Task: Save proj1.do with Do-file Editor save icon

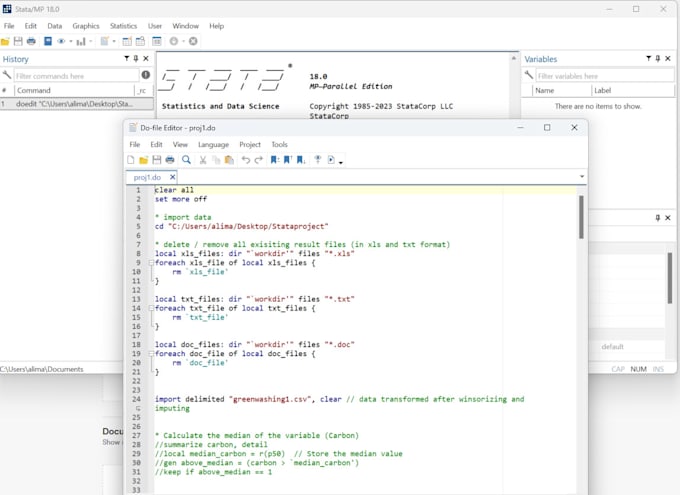Action: [157, 160]
